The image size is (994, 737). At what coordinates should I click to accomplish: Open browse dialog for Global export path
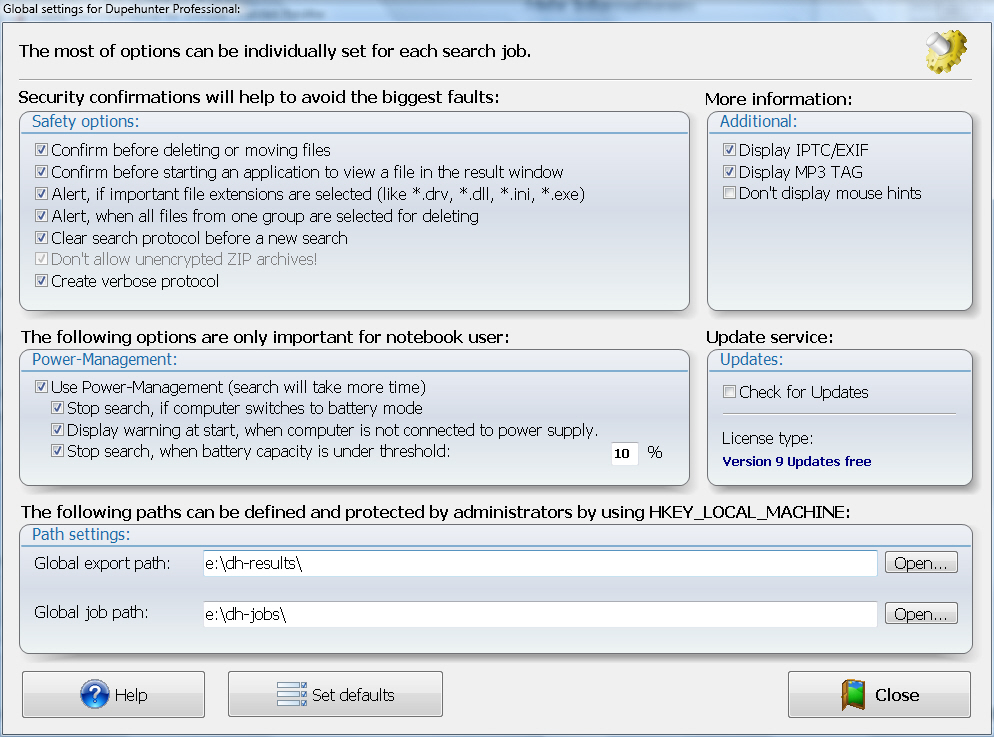pyautogui.click(x=921, y=563)
